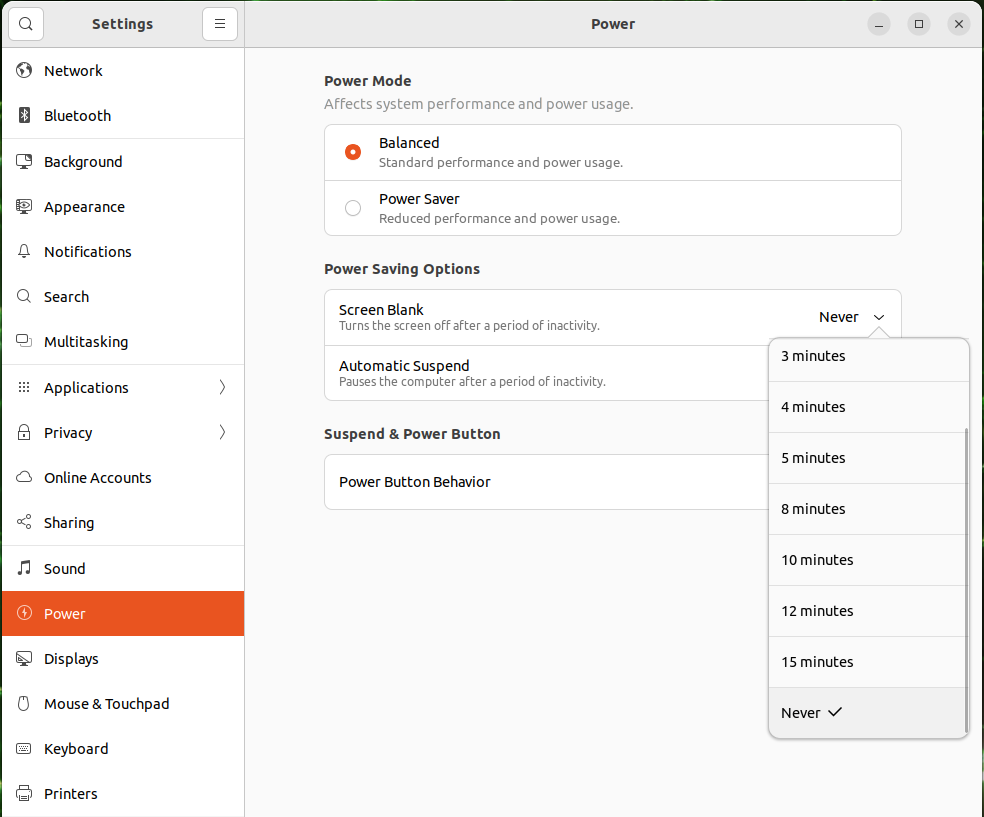Screen dimensions: 984x817
Task: Click the Network globe icon in sidebar
Action: pos(25,71)
